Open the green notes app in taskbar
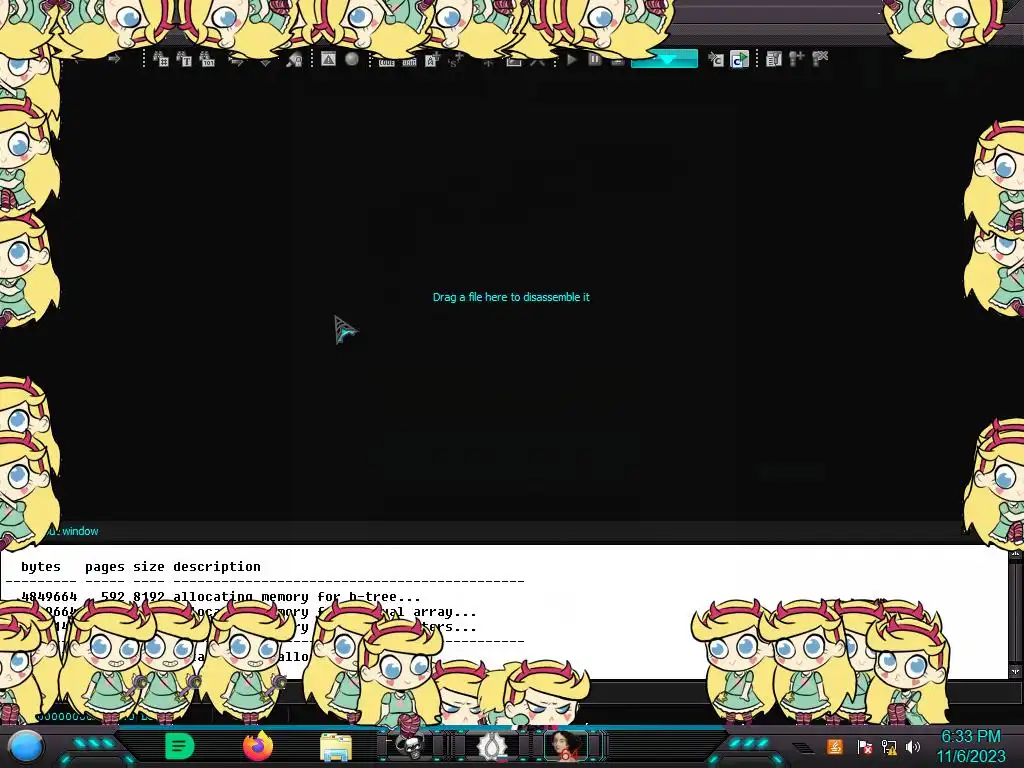 pyautogui.click(x=180, y=746)
